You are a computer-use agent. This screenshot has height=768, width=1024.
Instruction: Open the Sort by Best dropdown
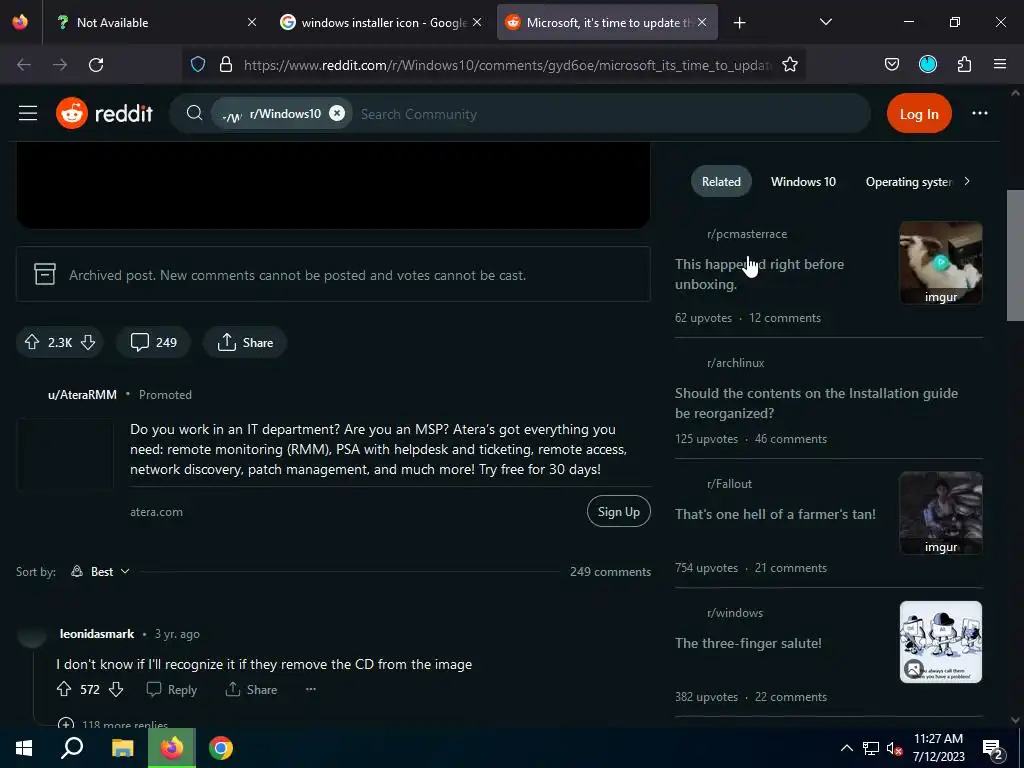click(101, 571)
